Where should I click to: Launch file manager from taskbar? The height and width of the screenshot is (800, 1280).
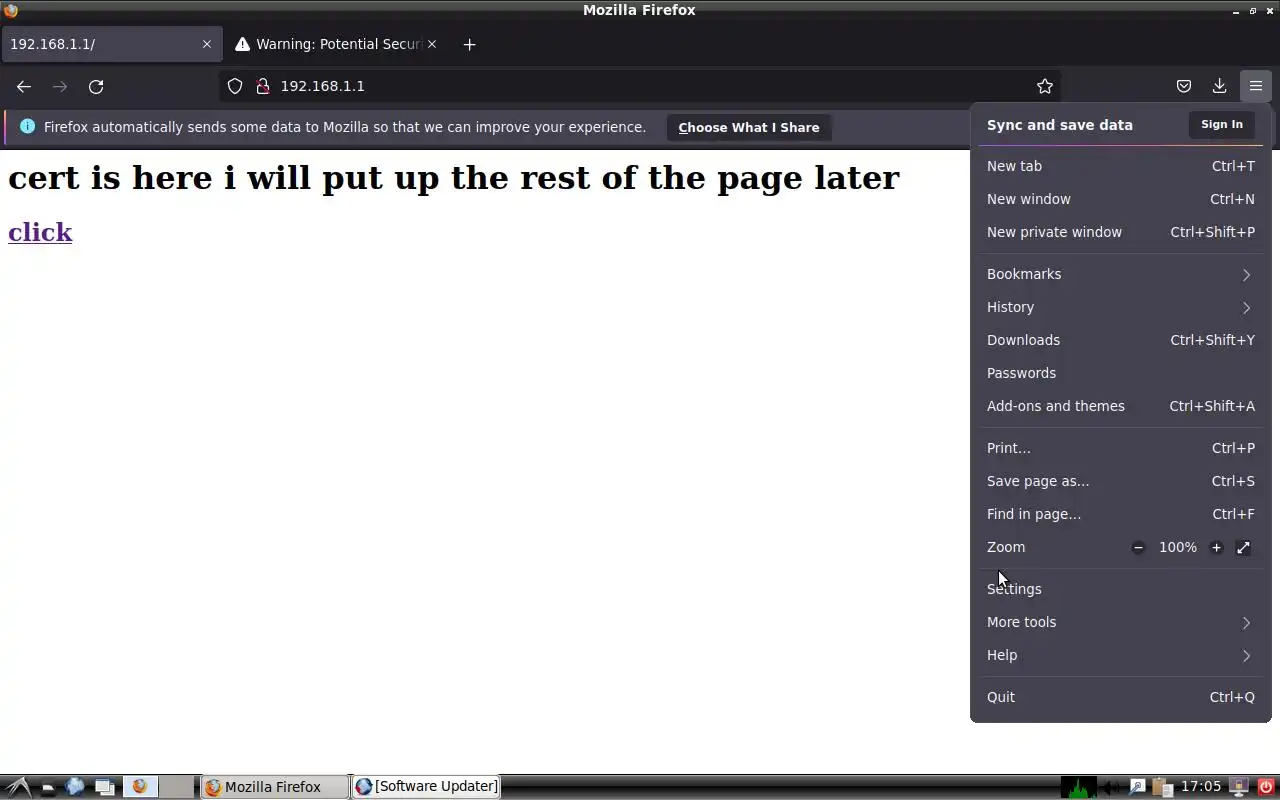tap(47, 787)
